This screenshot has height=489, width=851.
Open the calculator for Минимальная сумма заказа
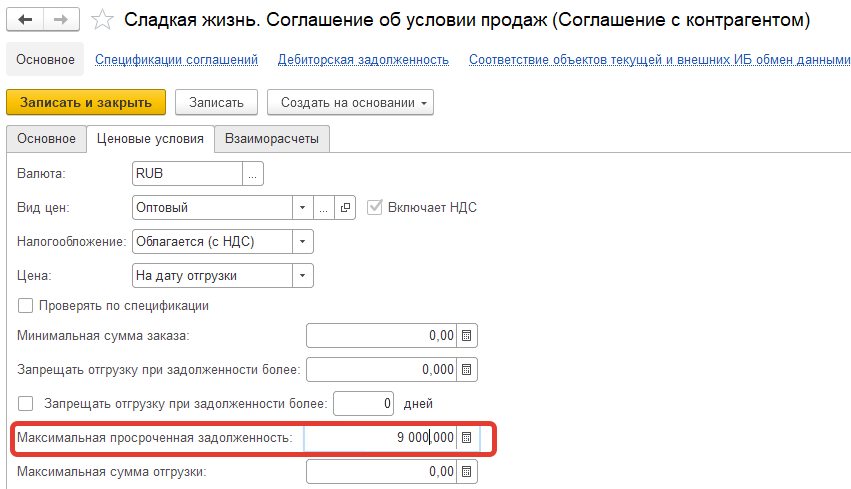[467, 336]
